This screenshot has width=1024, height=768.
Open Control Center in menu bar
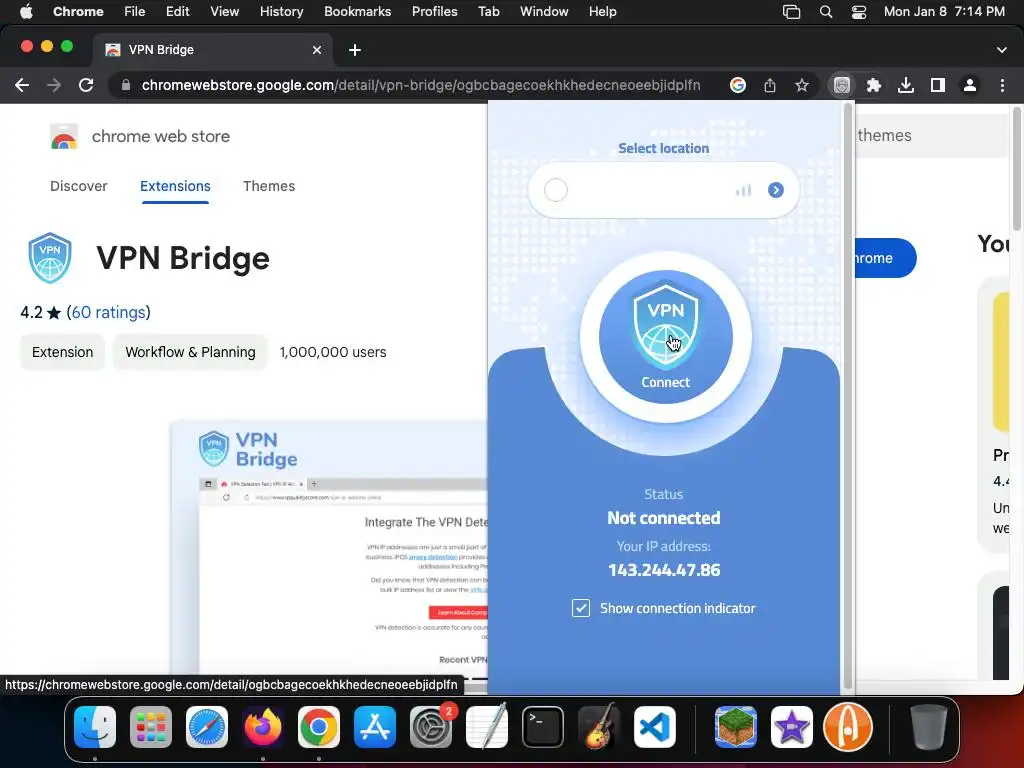pyautogui.click(x=859, y=12)
